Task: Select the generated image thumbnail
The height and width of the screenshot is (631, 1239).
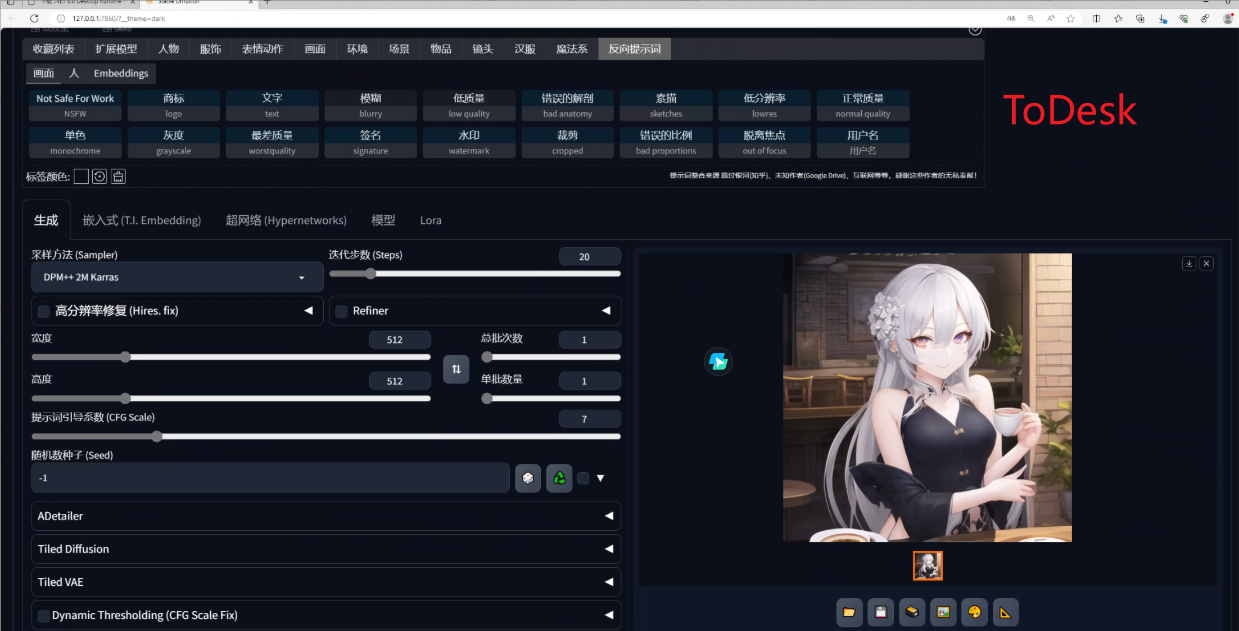Action: tap(928, 566)
